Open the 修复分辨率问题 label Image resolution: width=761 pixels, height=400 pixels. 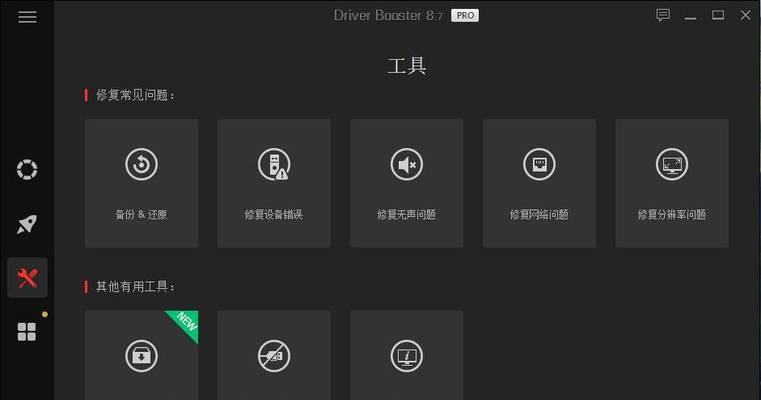pos(672,214)
